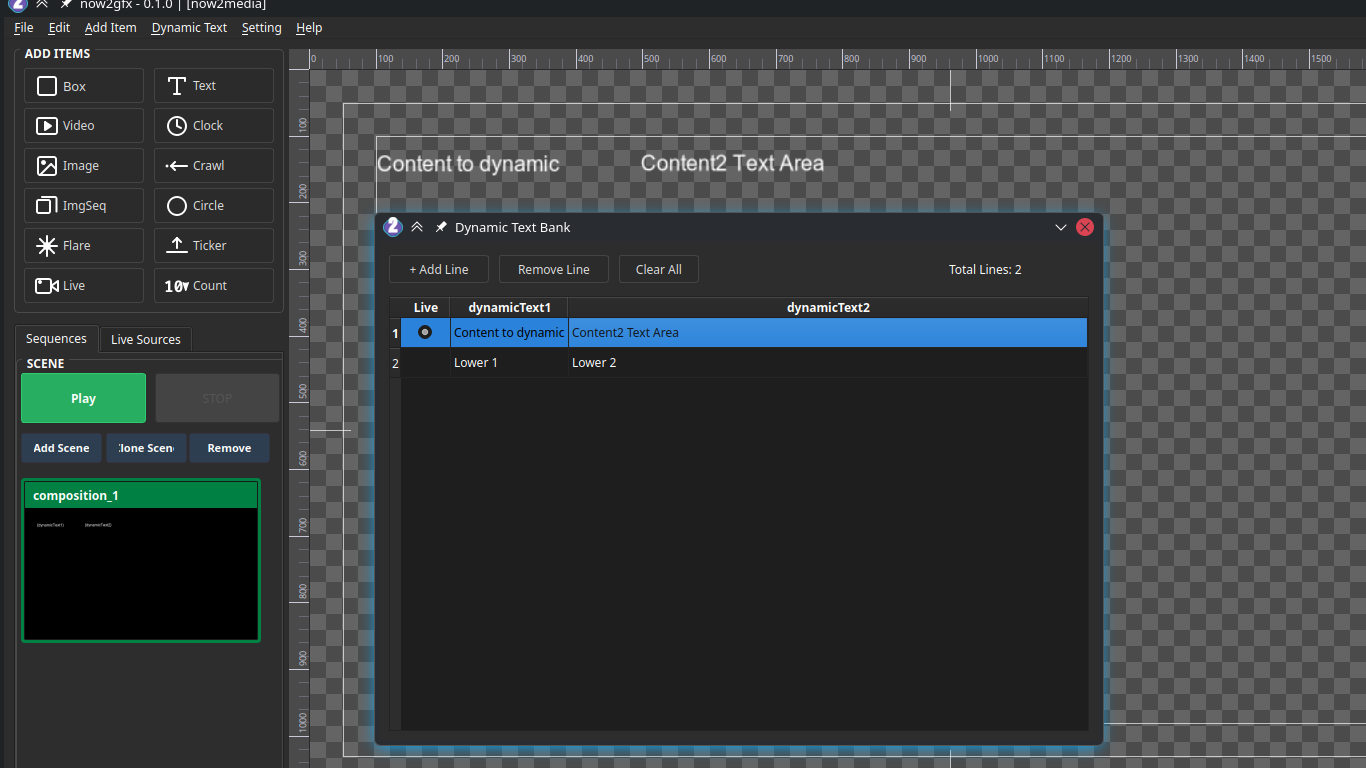Add a Ticker item

214,246
